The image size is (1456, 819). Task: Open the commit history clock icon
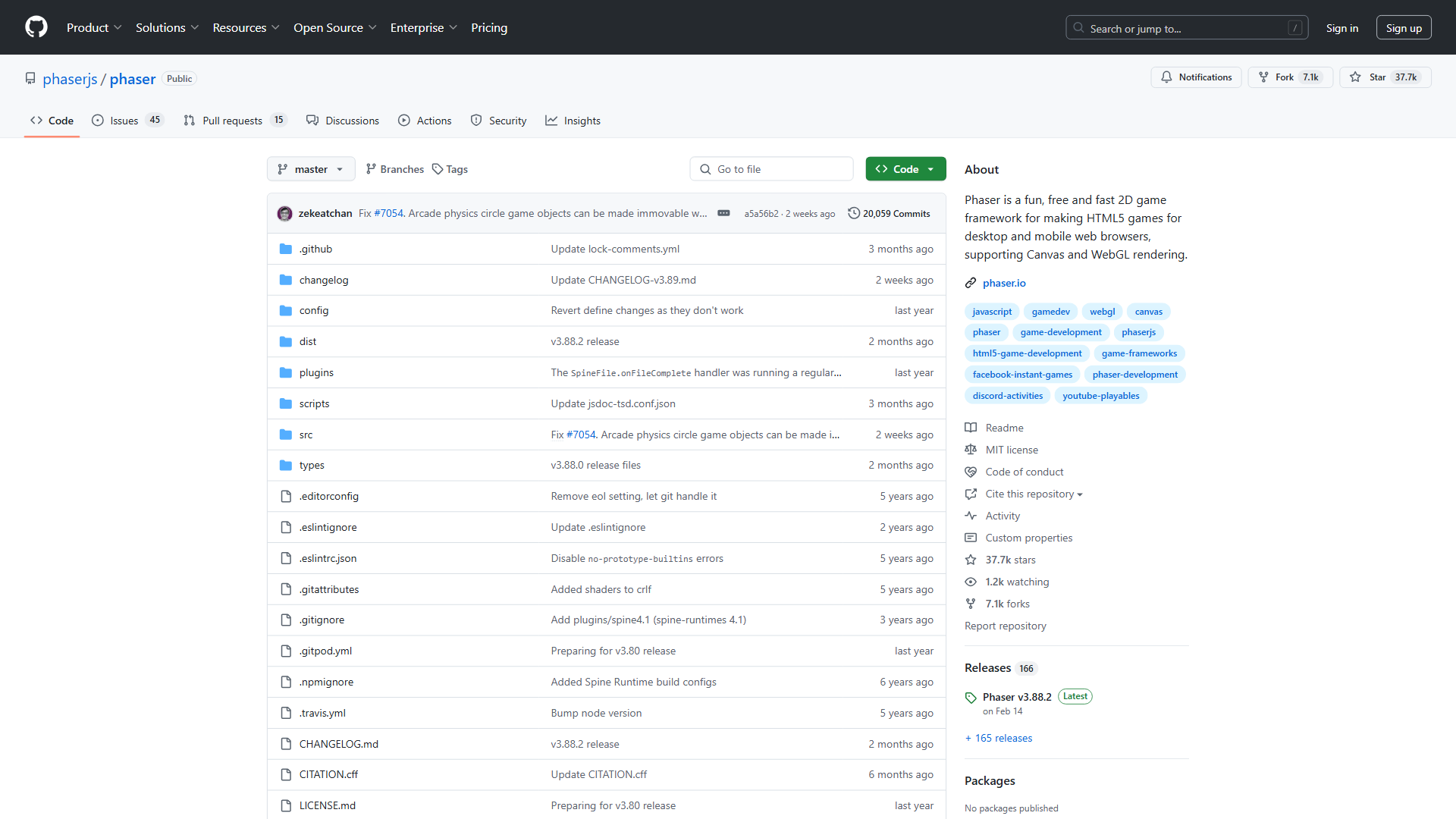tap(854, 214)
